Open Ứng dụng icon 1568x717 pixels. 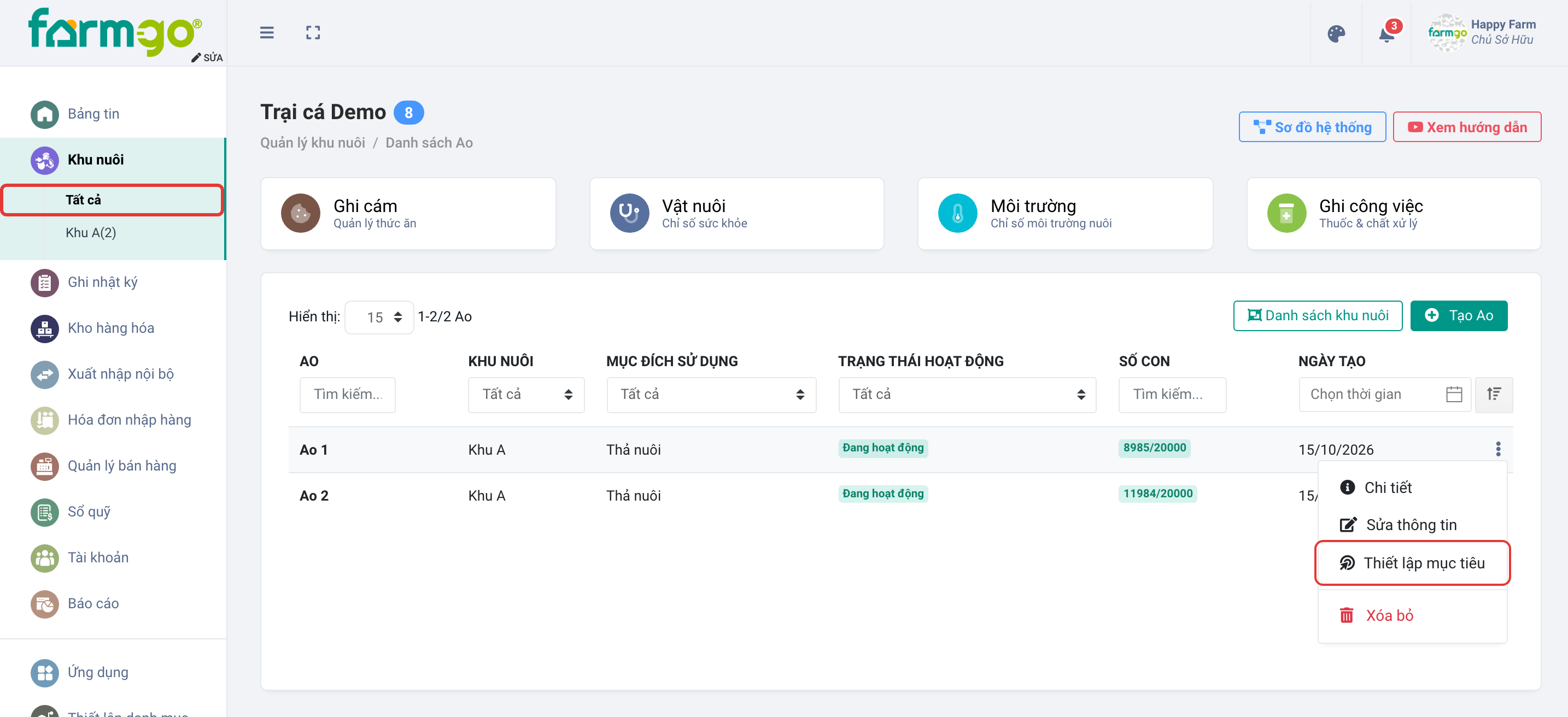44,673
